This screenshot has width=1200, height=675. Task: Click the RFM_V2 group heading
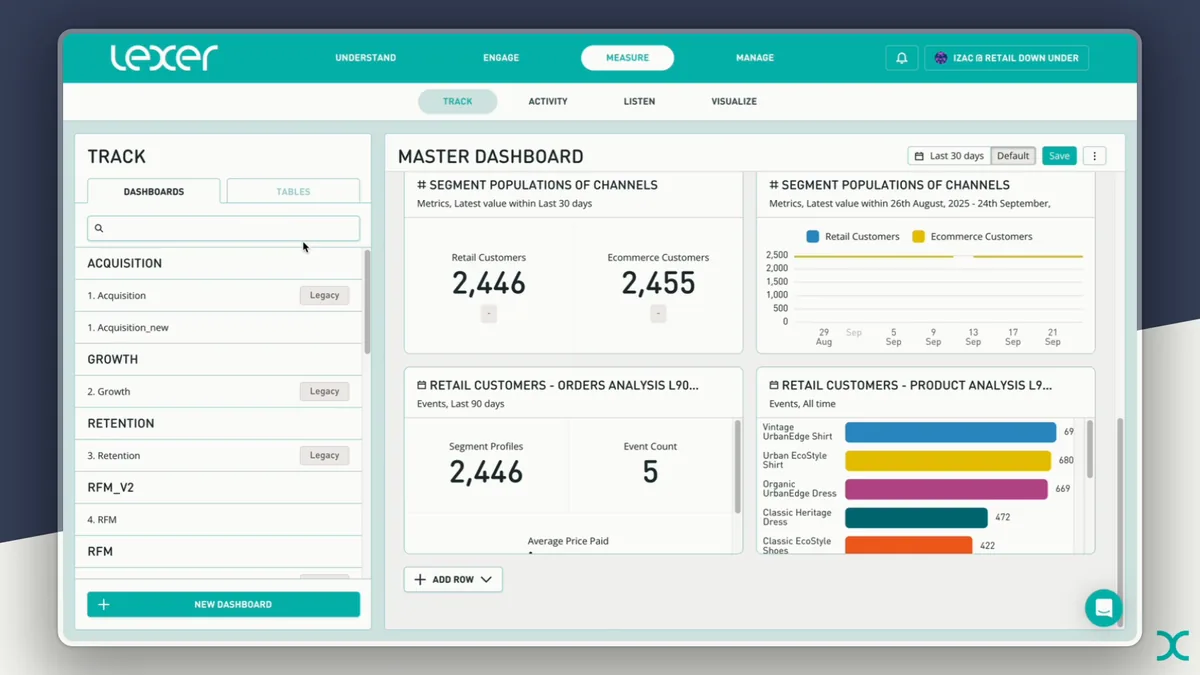110,487
